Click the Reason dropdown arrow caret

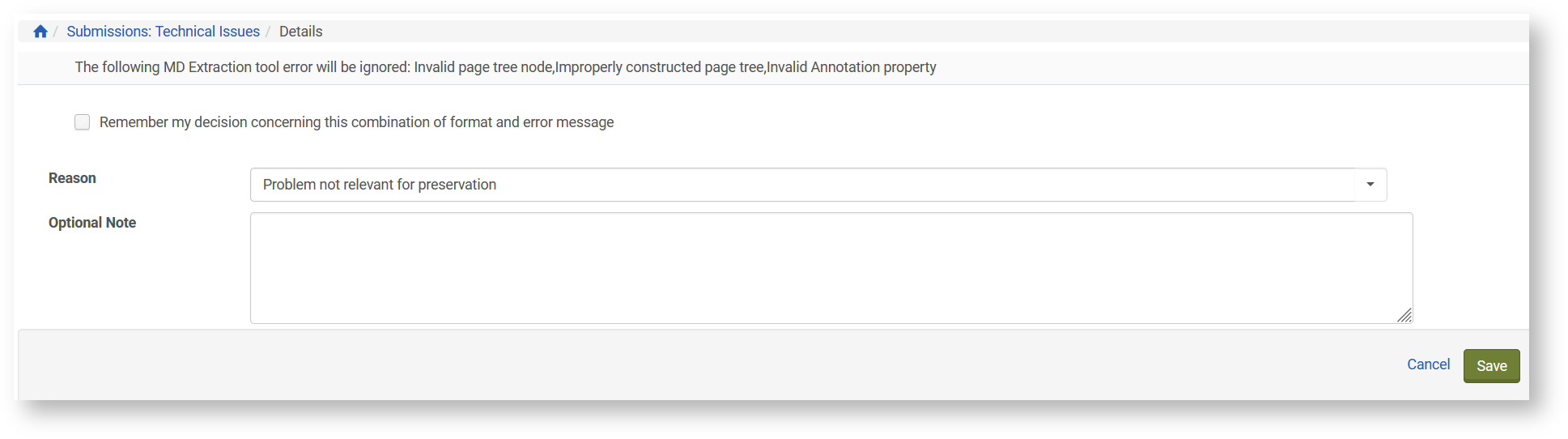(x=1370, y=185)
